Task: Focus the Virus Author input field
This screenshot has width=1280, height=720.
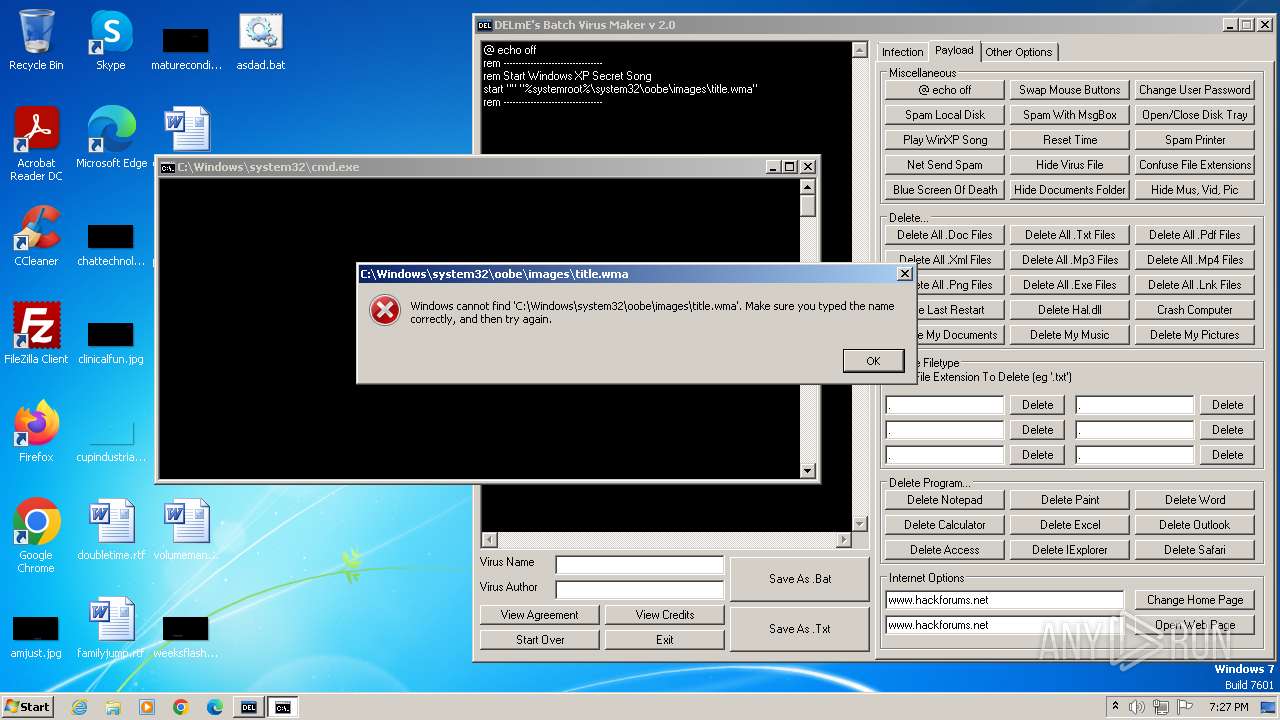Action: click(640, 590)
